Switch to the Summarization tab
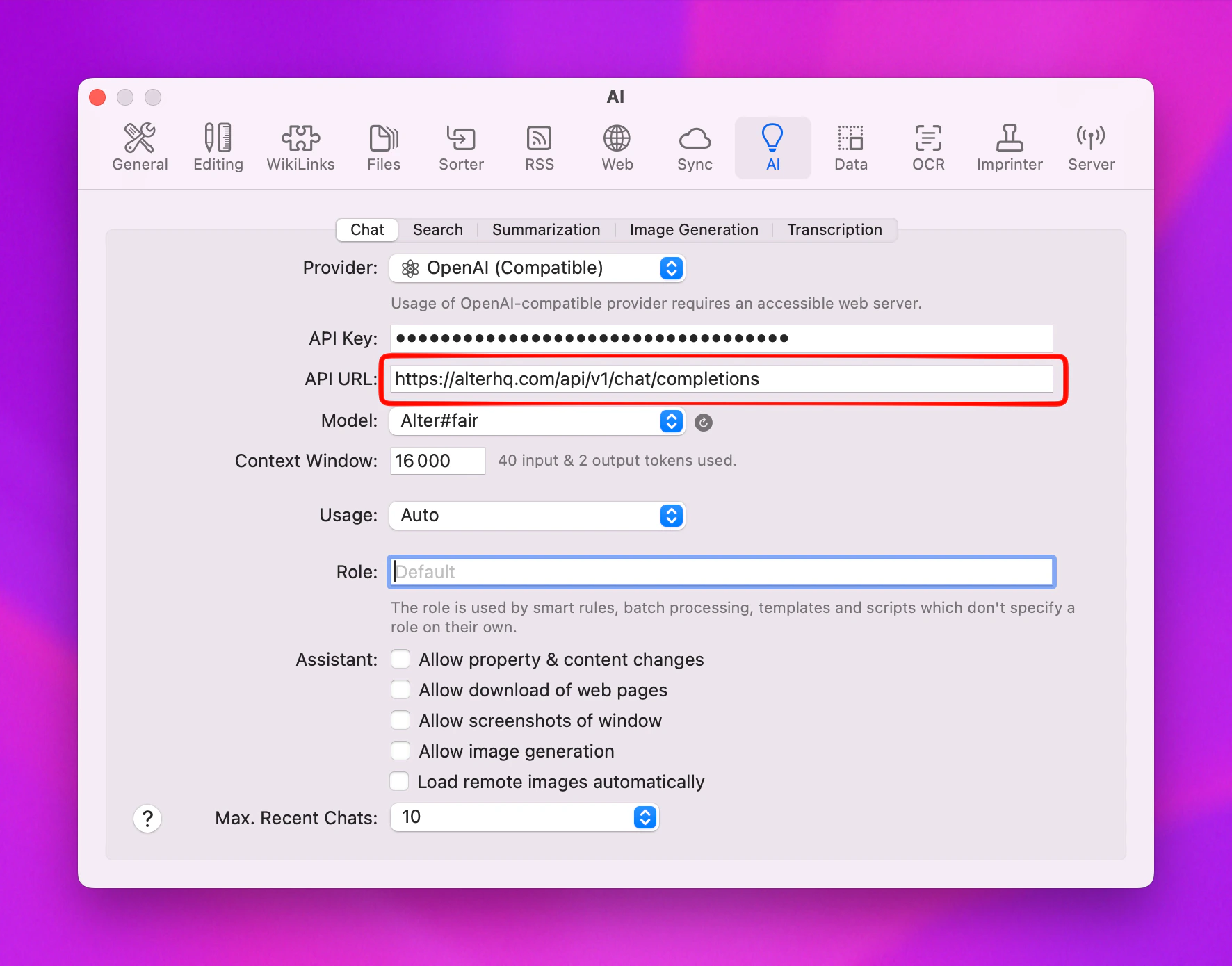 [x=546, y=230]
